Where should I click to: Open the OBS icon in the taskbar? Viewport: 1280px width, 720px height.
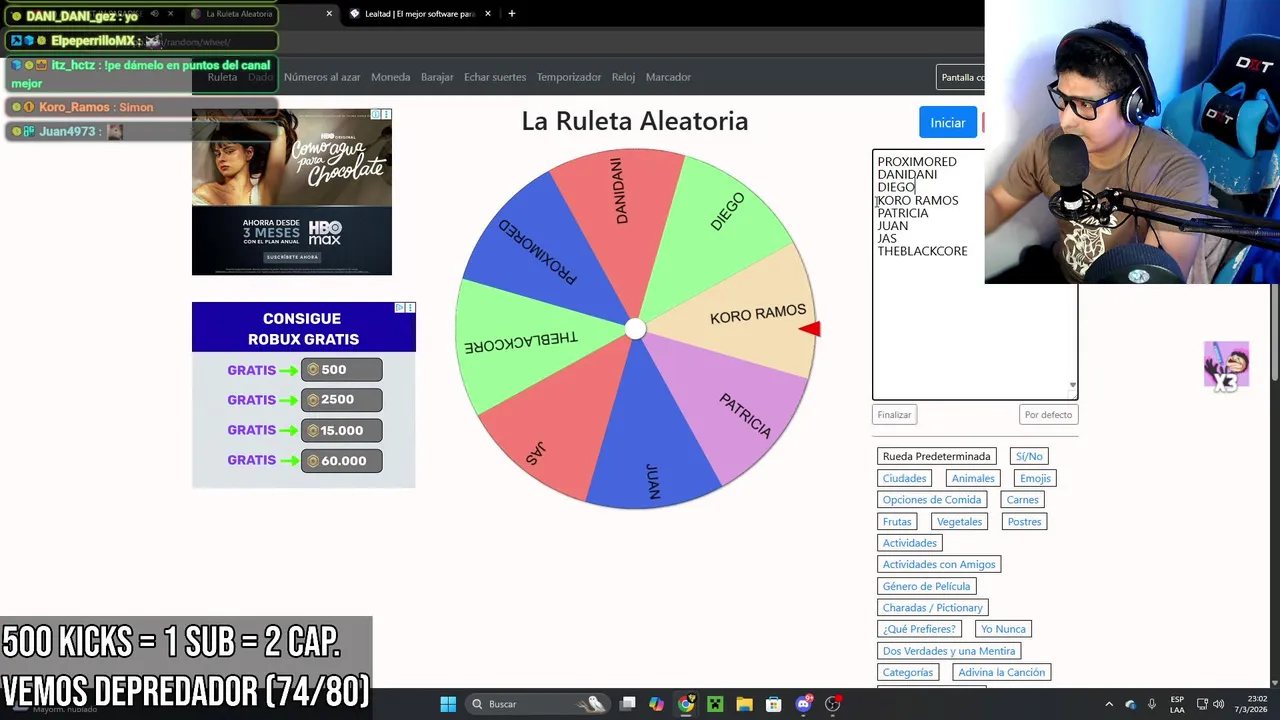pos(832,704)
